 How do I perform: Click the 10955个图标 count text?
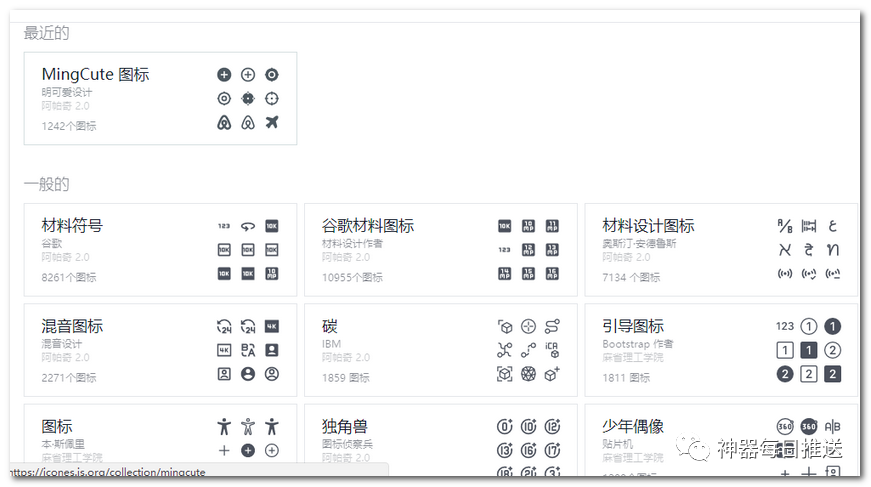(x=352, y=277)
